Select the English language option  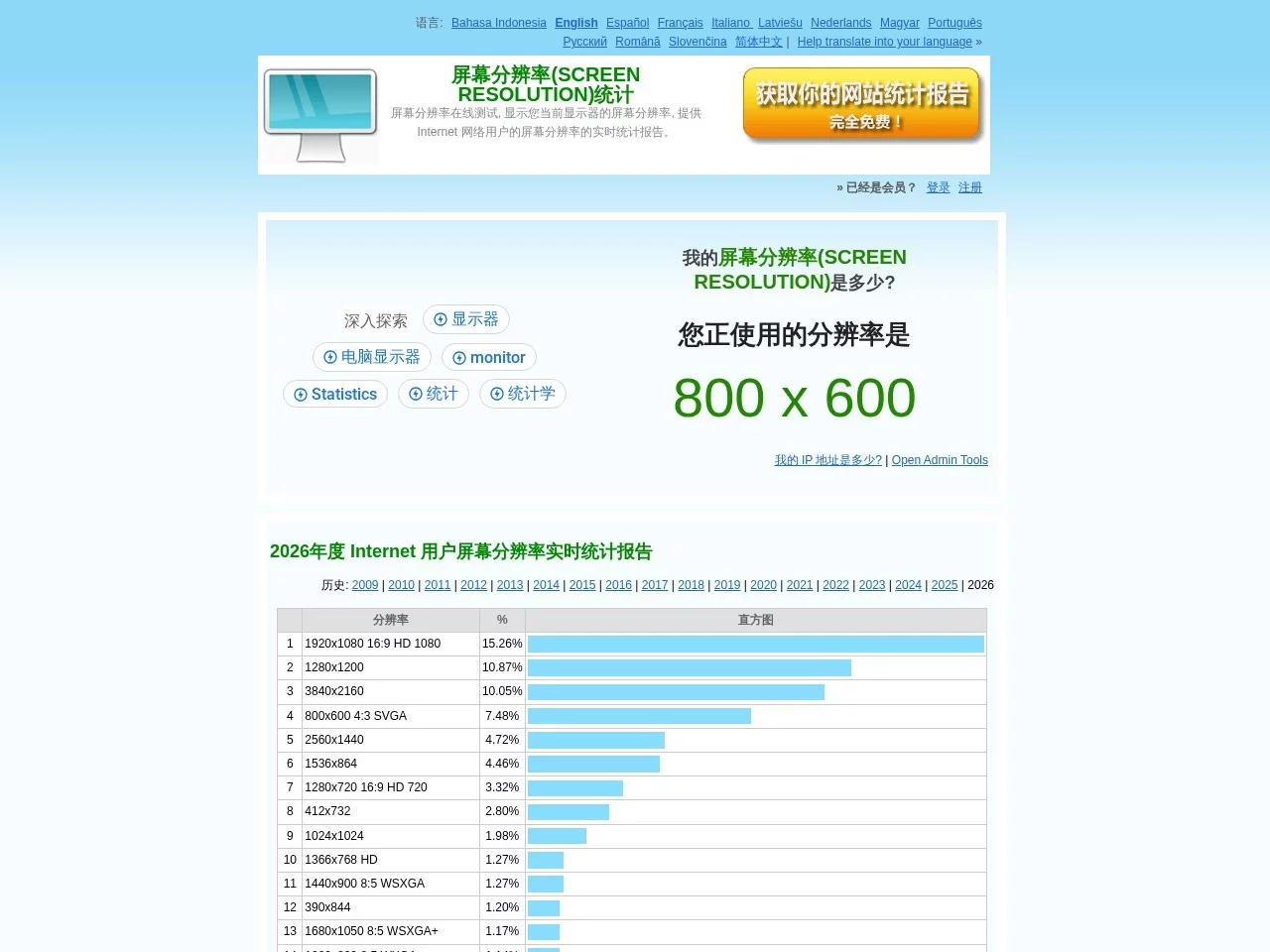[575, 22]
